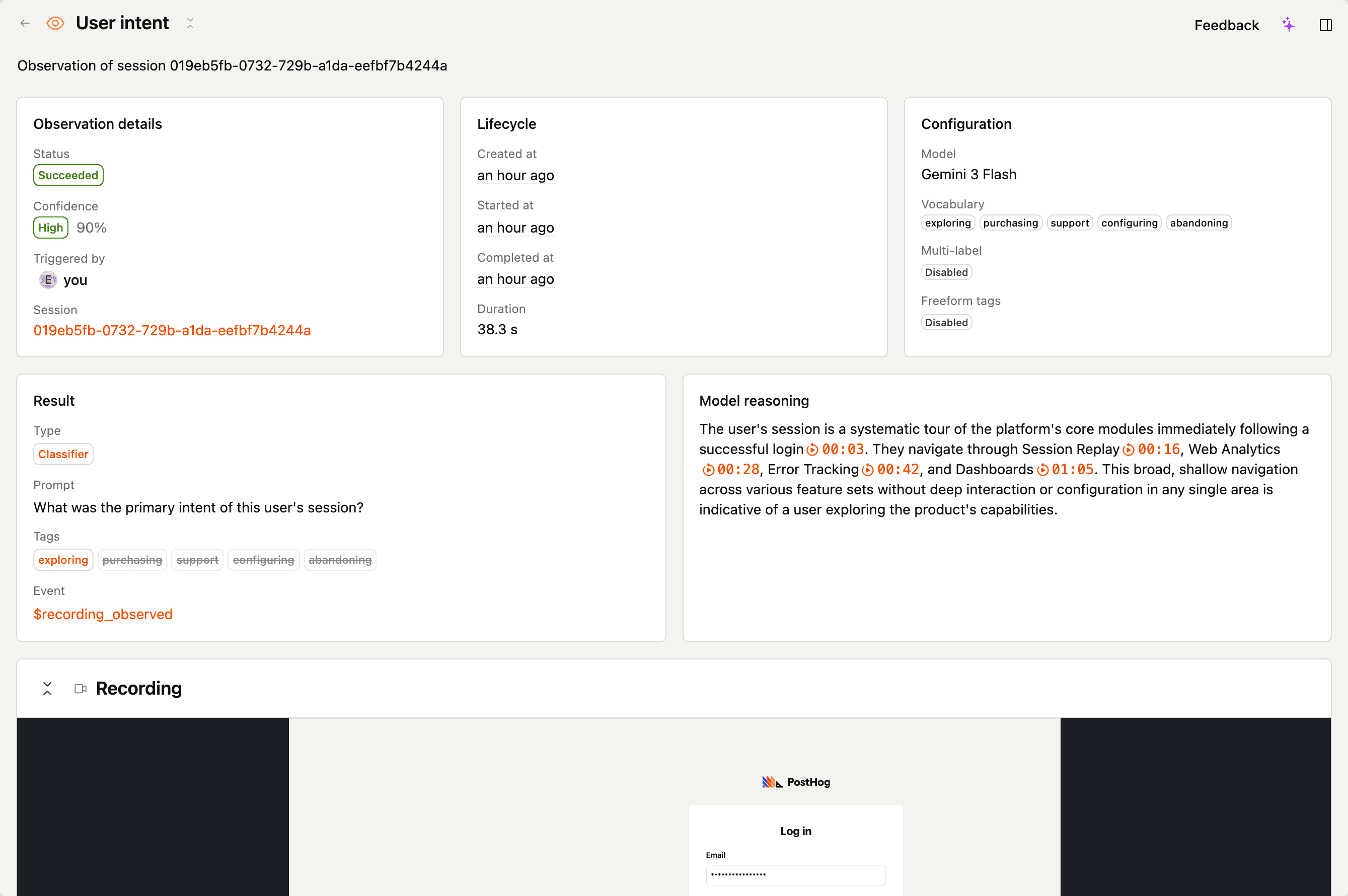The width and height of the screenshot is (1348, 896).
Task: Click the Email field in the recording
Action: point(795,875)
